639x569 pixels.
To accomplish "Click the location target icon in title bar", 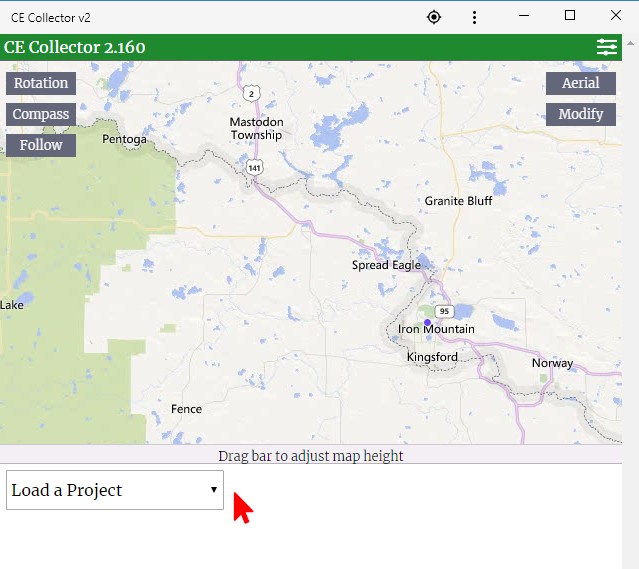I will (x=433, y=17).
